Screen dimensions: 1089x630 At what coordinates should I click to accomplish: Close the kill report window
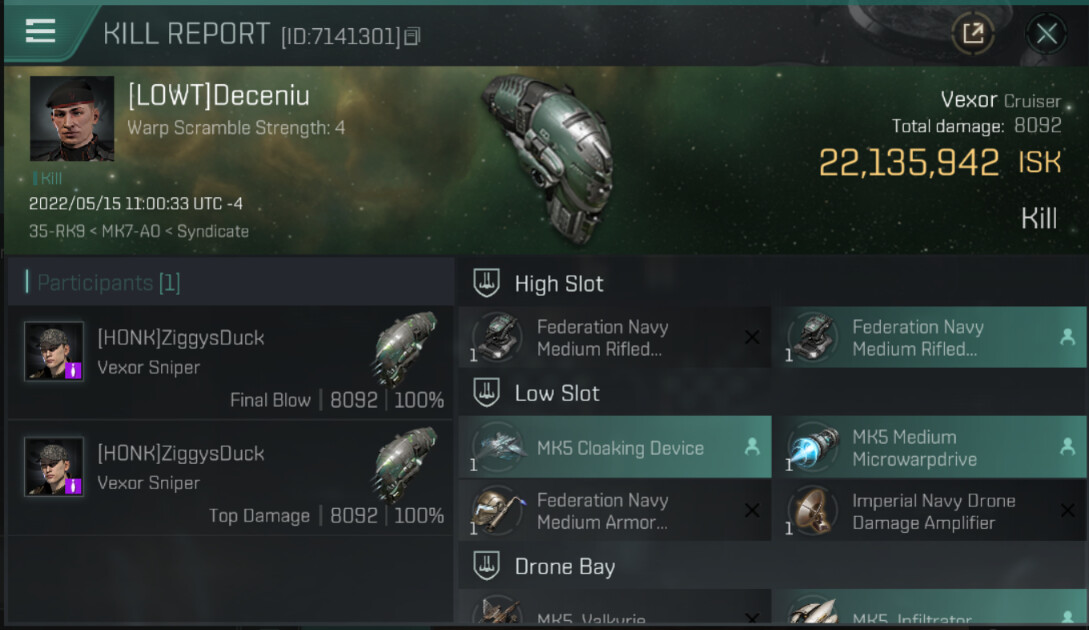pos(1046,34)
